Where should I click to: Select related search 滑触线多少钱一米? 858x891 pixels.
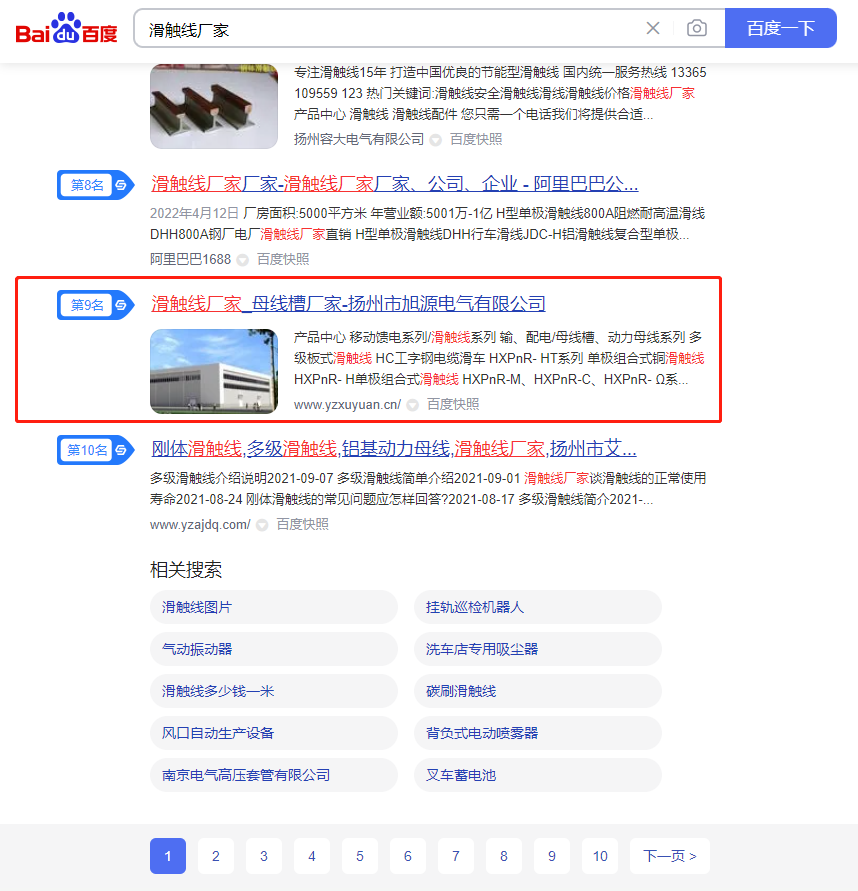pyautogui.click(x=274, y=691)
